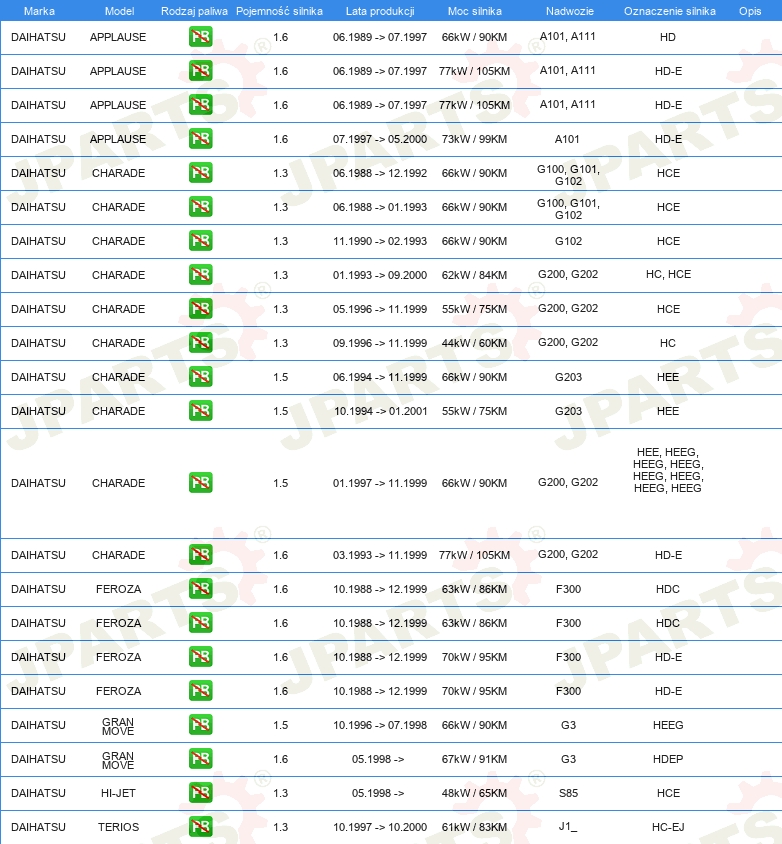Click the engine code HC-EJ
Screen dimensions: 782x844
tap(668, 827)
